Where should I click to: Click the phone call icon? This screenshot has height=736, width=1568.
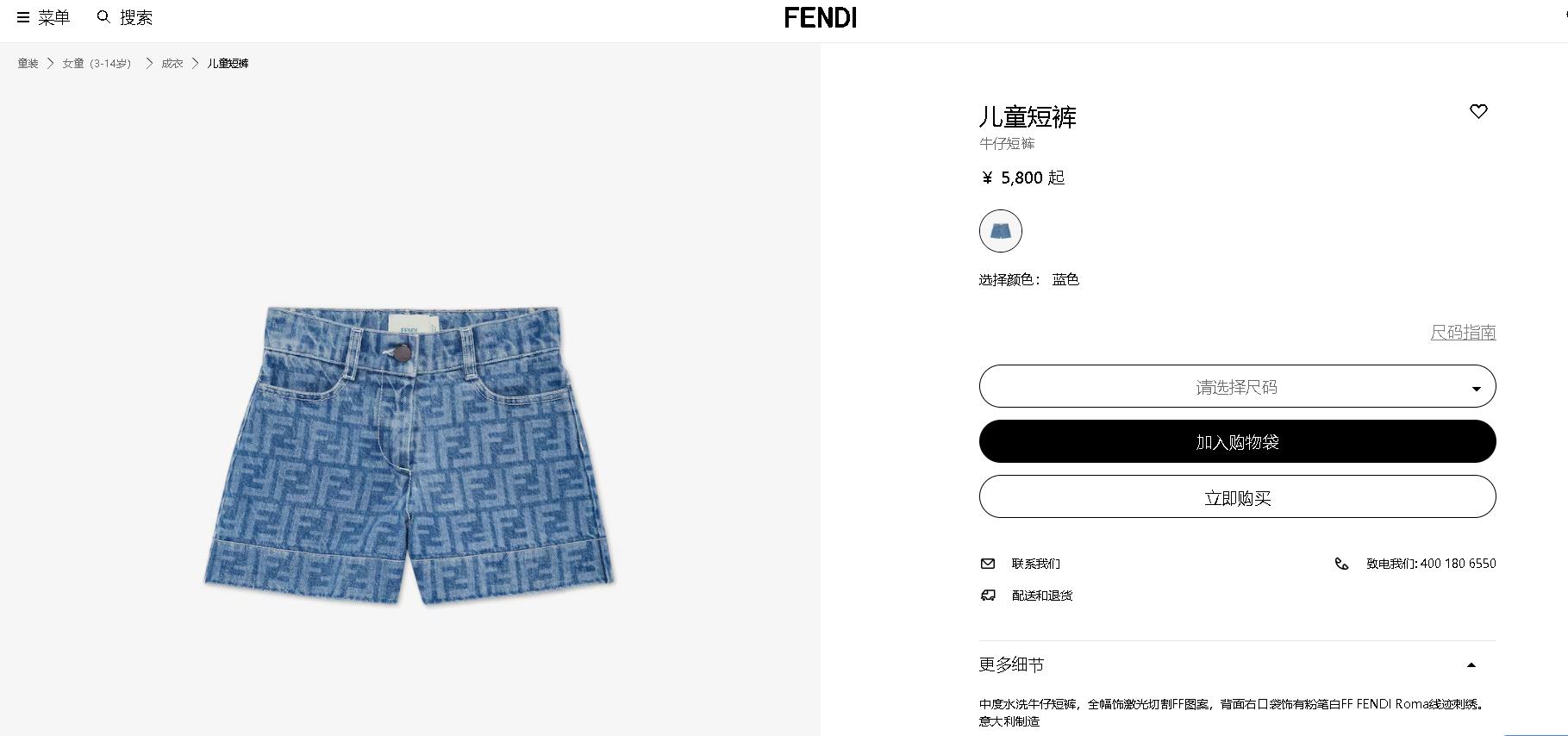pos(1341,564)
